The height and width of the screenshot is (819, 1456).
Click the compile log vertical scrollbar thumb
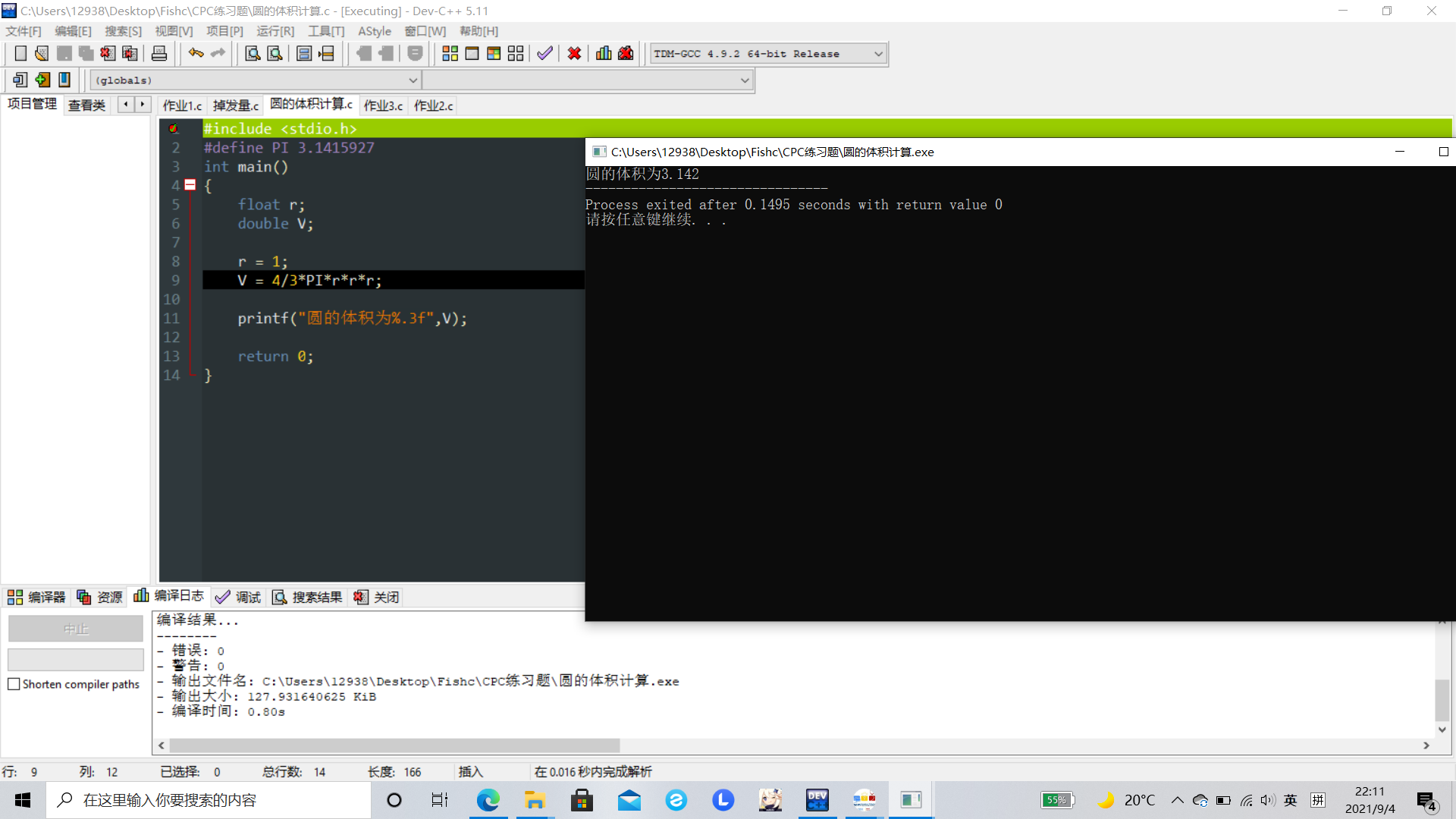click(1442, 700)
